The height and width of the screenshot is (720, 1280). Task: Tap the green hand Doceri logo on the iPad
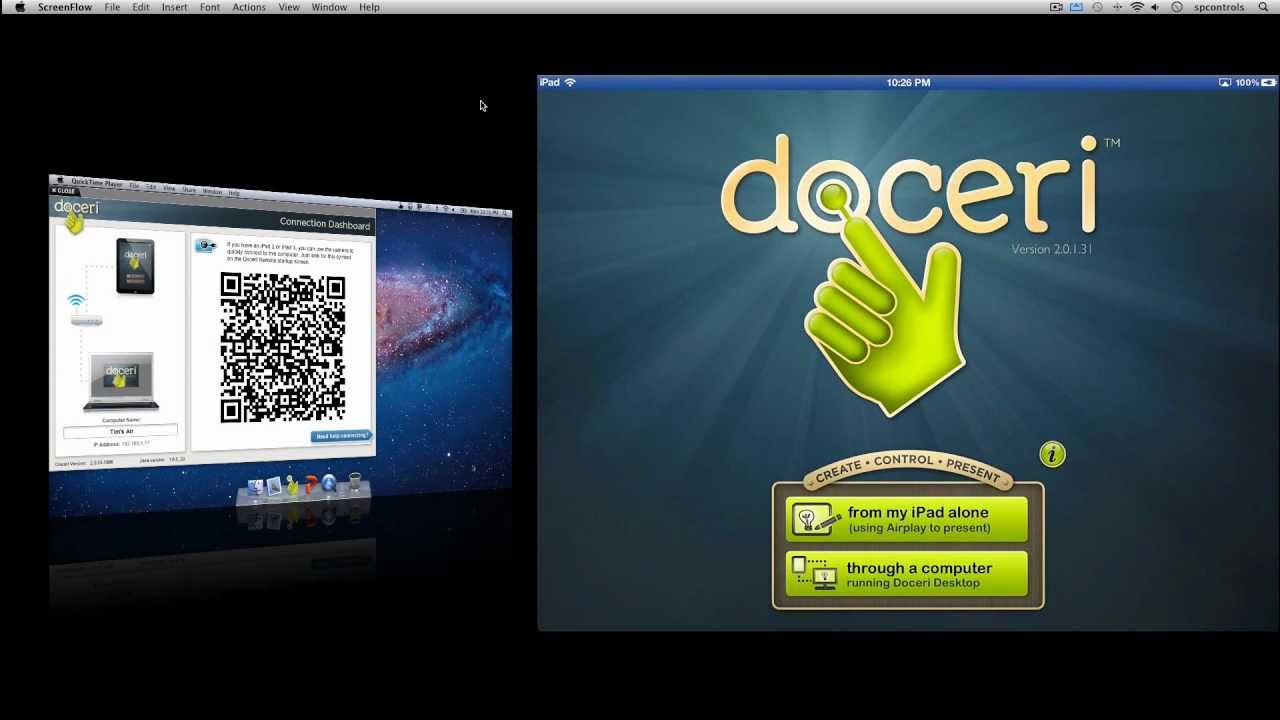885,300
